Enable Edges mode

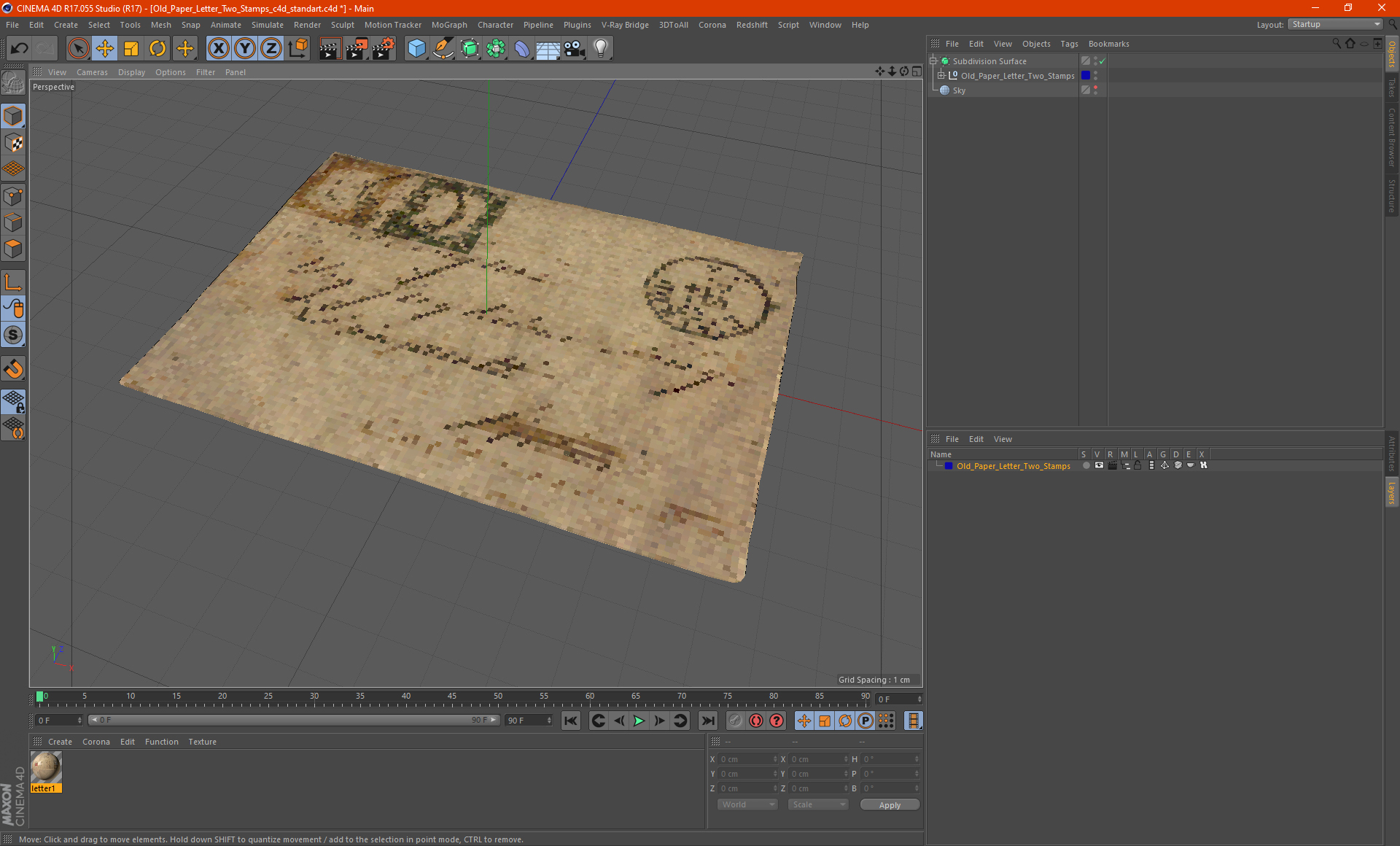(x=14, y=222)
